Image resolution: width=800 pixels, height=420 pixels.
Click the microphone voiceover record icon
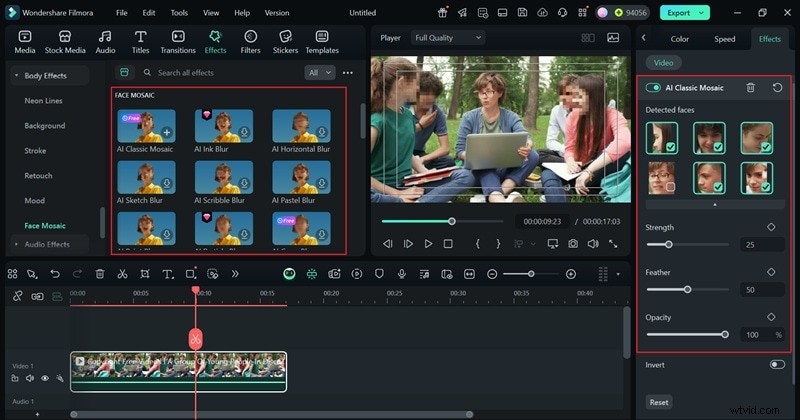[x=402, y=274]
